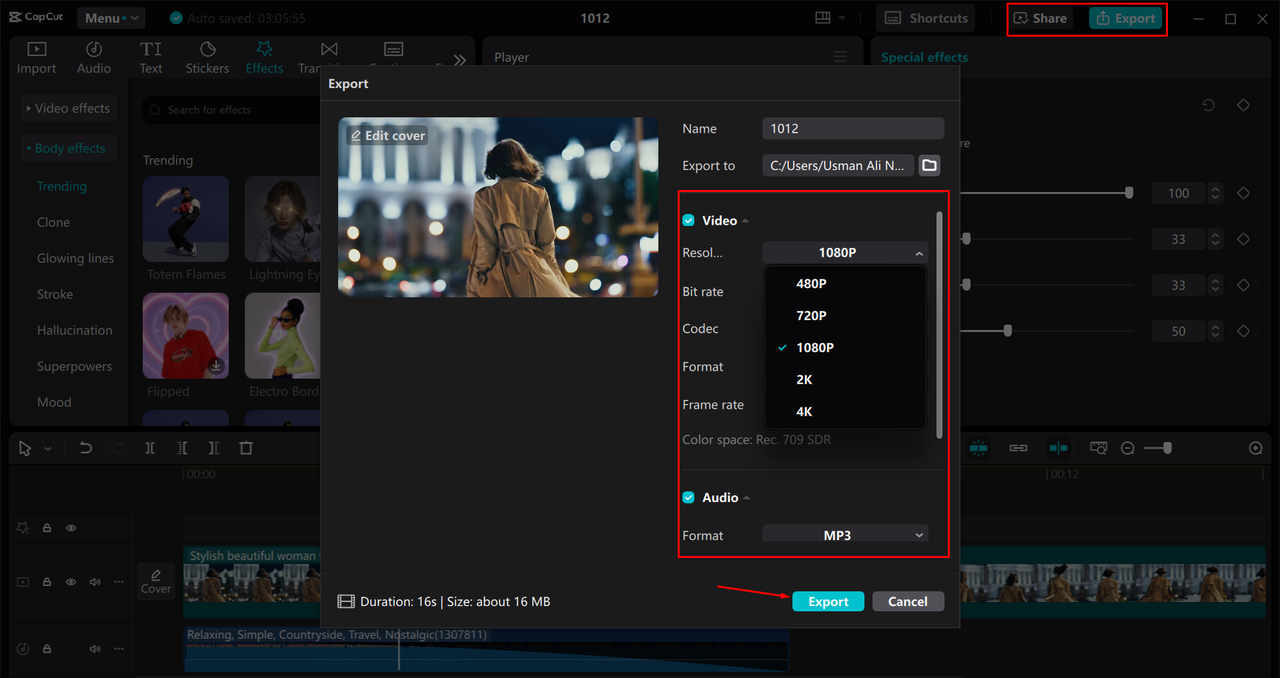Expand the pointer tool dropdown chevron
Viewport: 1280px width, 678px height.
coord(47,450)
